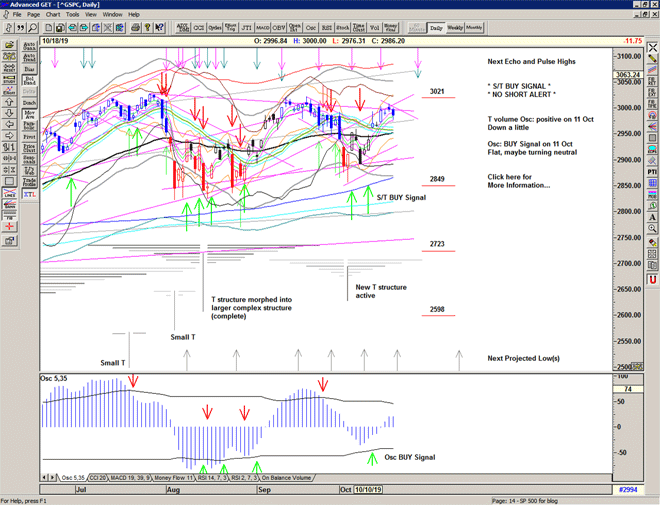Click the left tab scroll arrow

click(44, 477)
